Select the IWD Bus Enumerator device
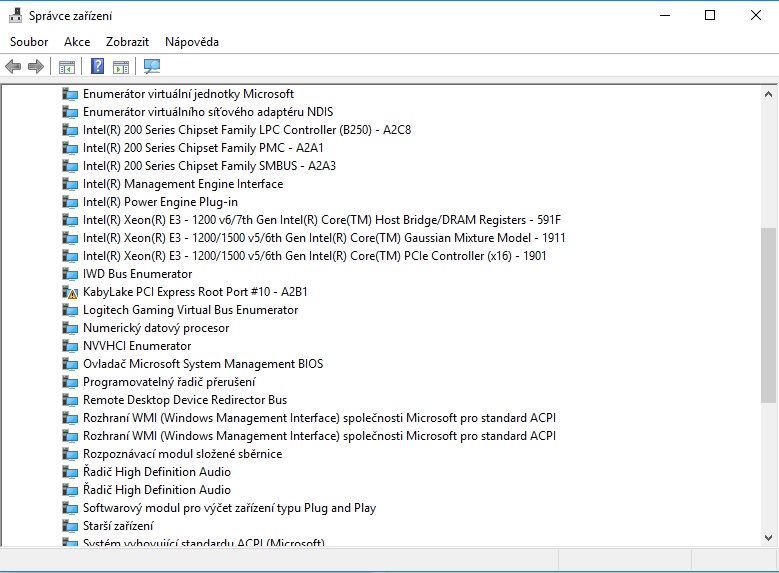The image size is (779, 573). click(x=137, y=274)
